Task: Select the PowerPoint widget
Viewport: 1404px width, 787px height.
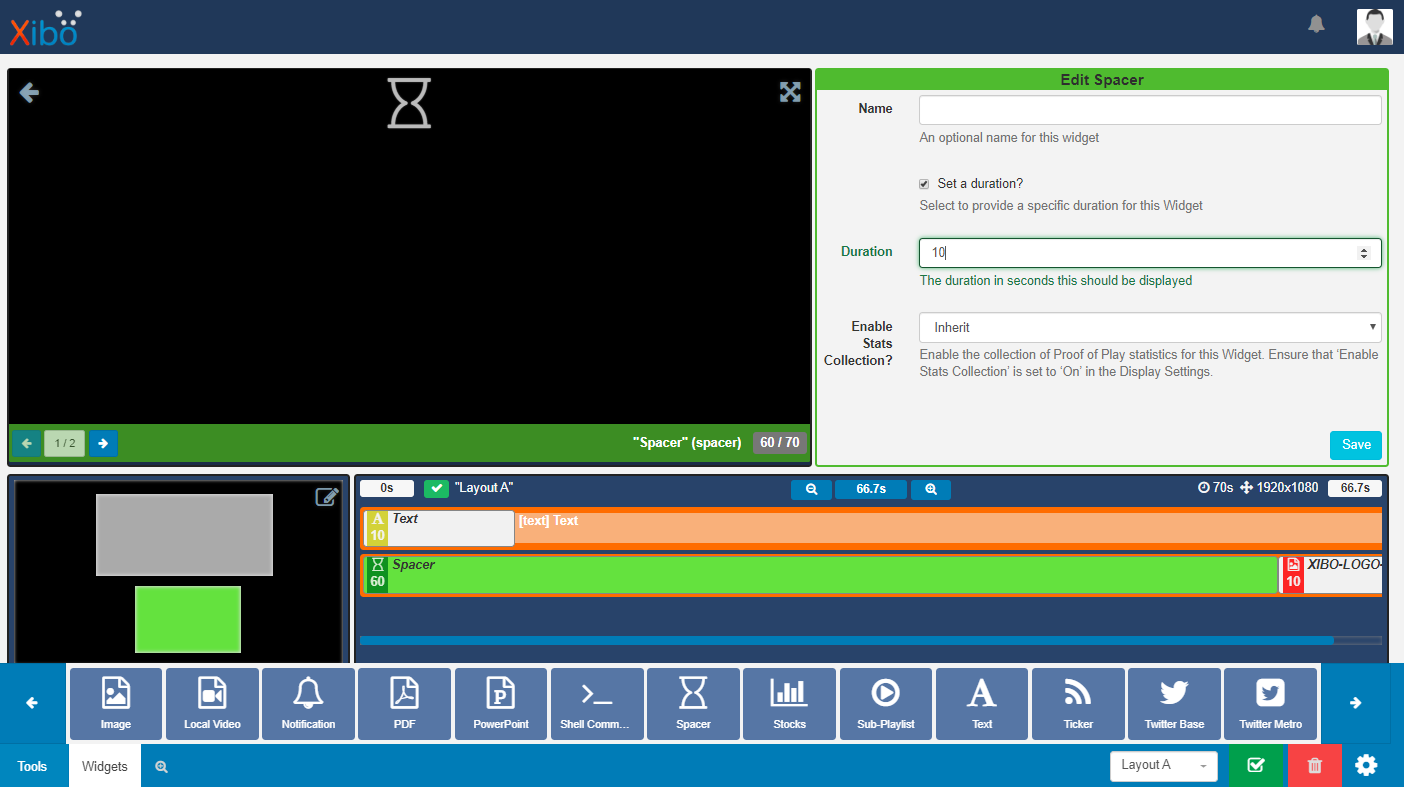Action: click(500, 703)
